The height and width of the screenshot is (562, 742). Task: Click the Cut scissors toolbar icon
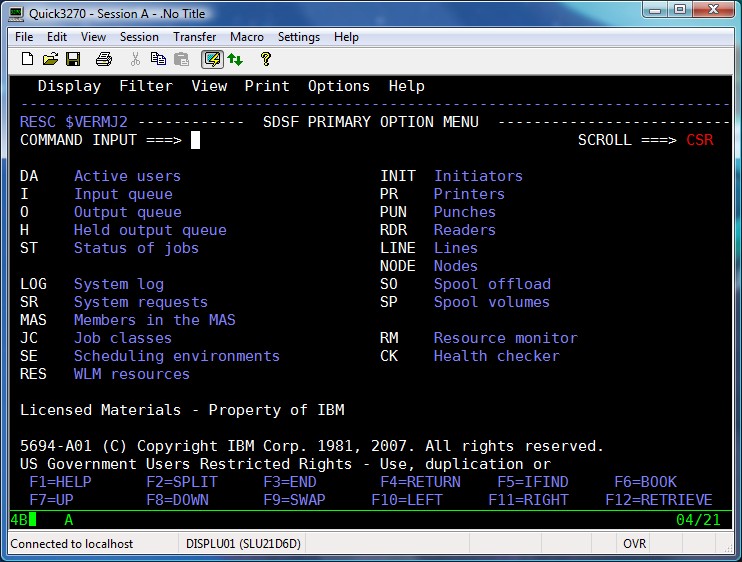(x=135, y=59)
